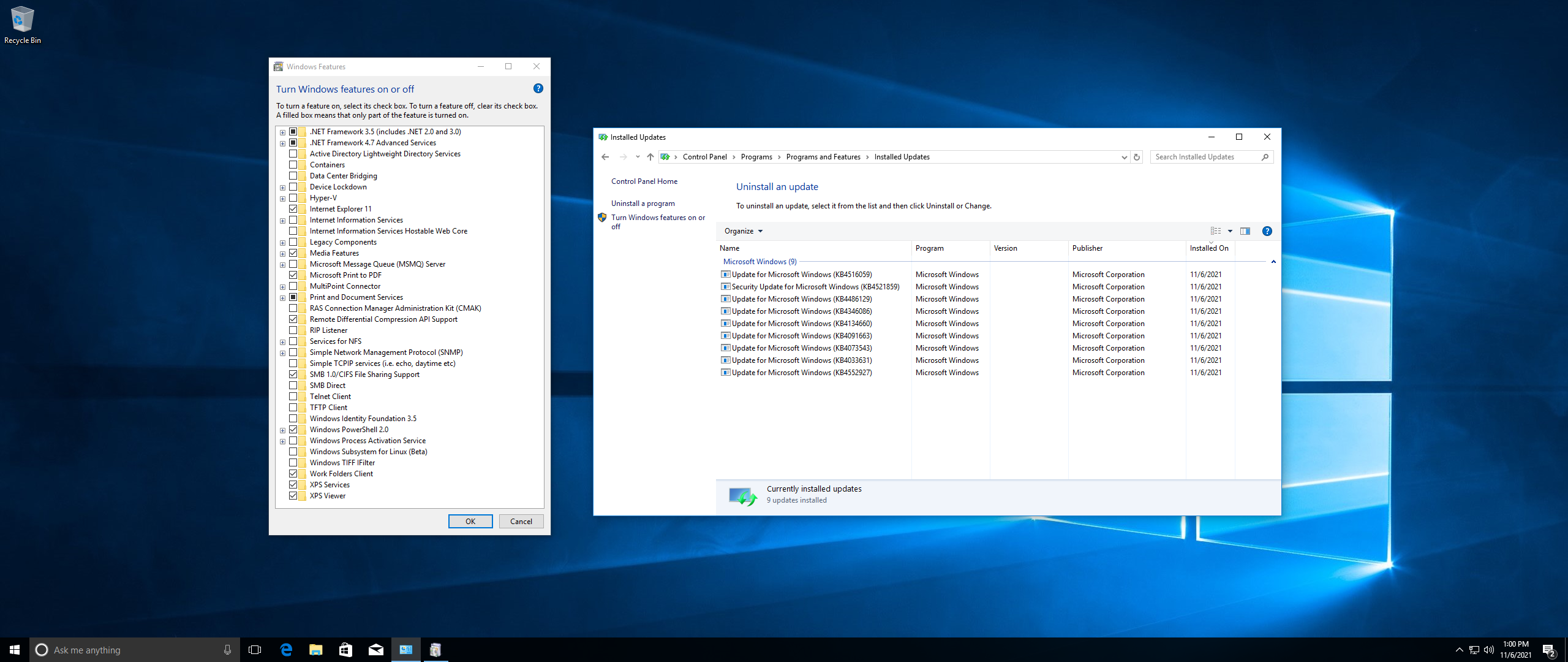The width and height of the screenshot is (1568, 662).
Task: Uncheck the XPS Viewer feature
Action: click(293, 496)
